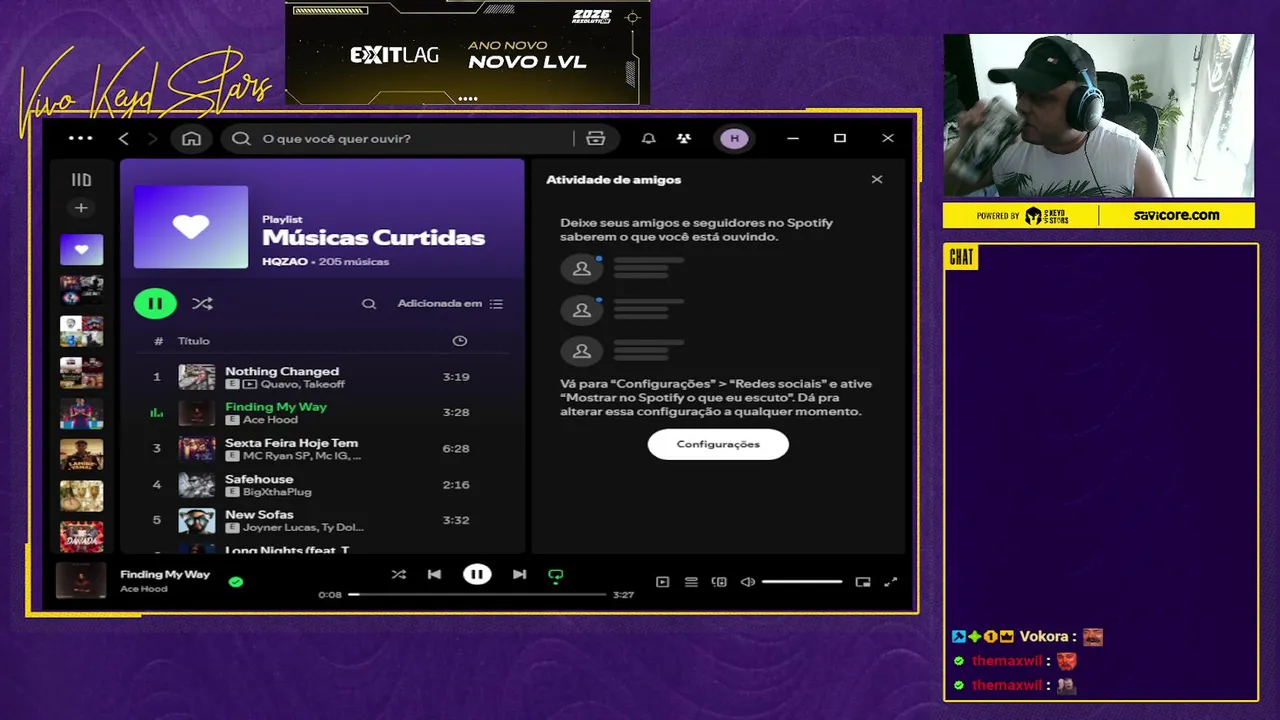The image size is (1280, 720).
Task: Open "Ace Hood" artist link in the track list
Action: pos(270,420)
